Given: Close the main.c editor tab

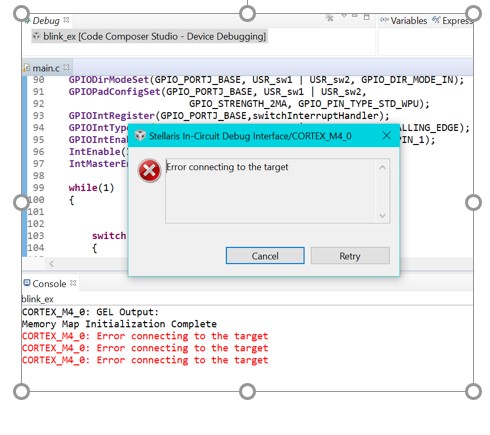Looking at the screenshot, I should pos(66,67).
